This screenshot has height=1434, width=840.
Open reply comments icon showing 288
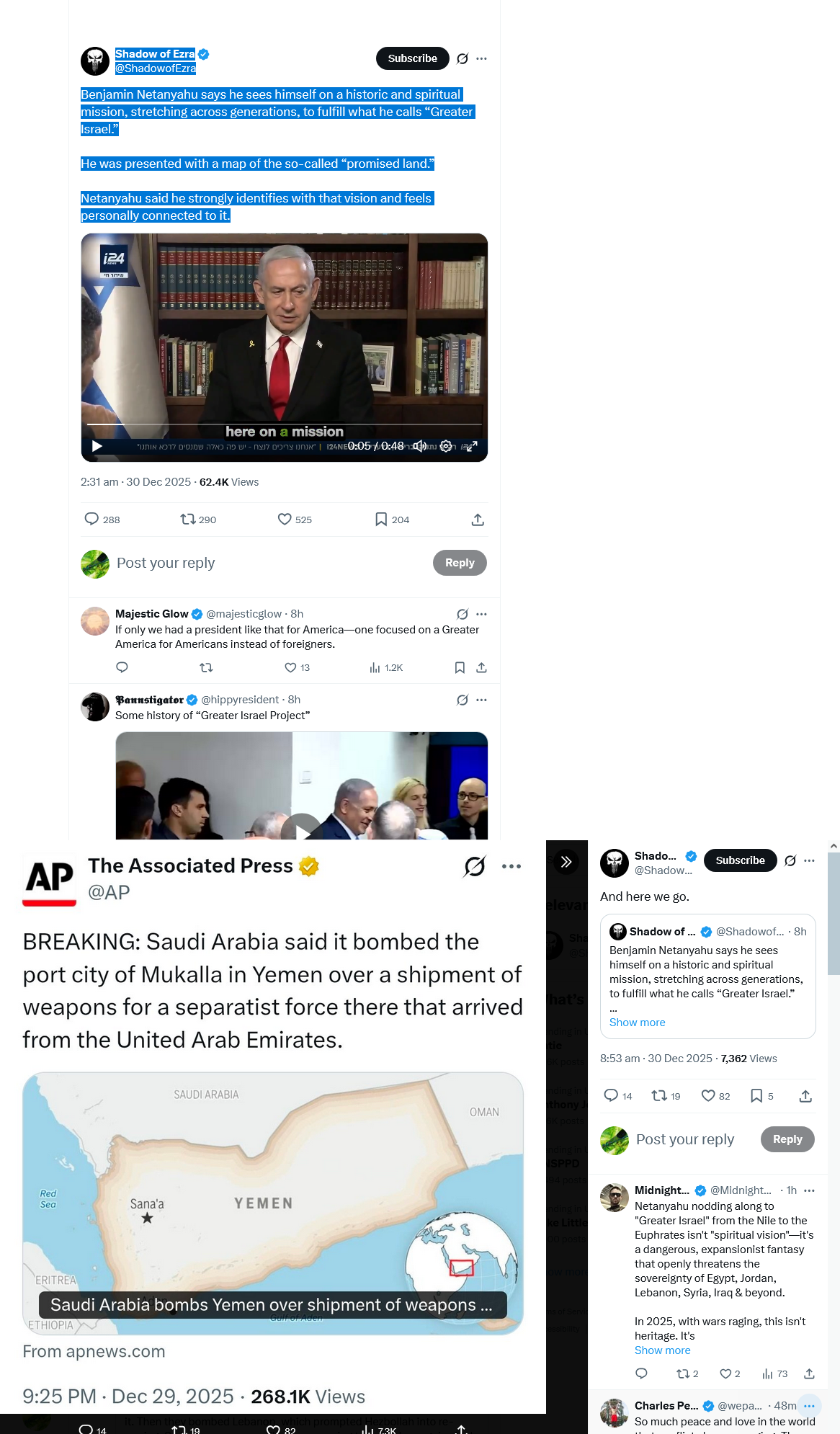tap(102, 519)
